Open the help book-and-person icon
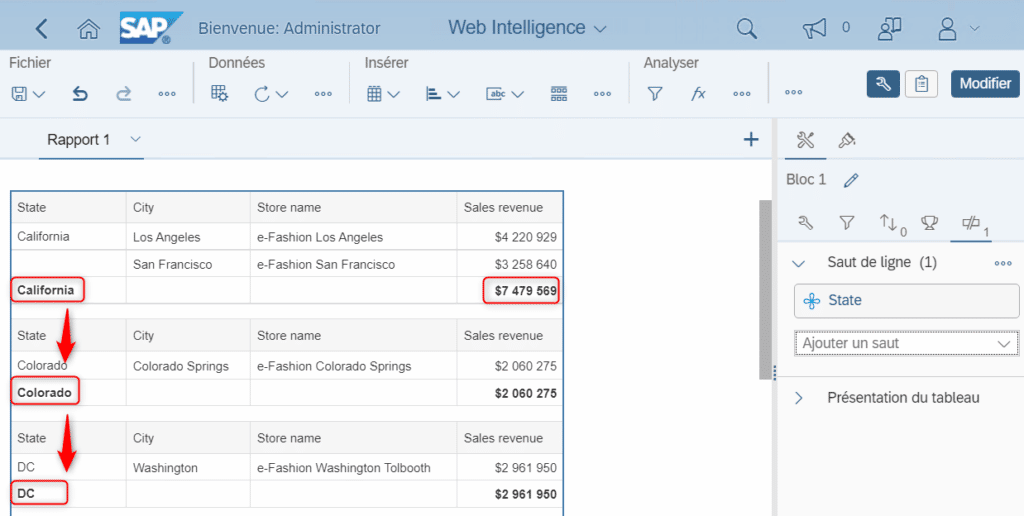This screenshot has width=1024, height=516. tap(889, 28)
